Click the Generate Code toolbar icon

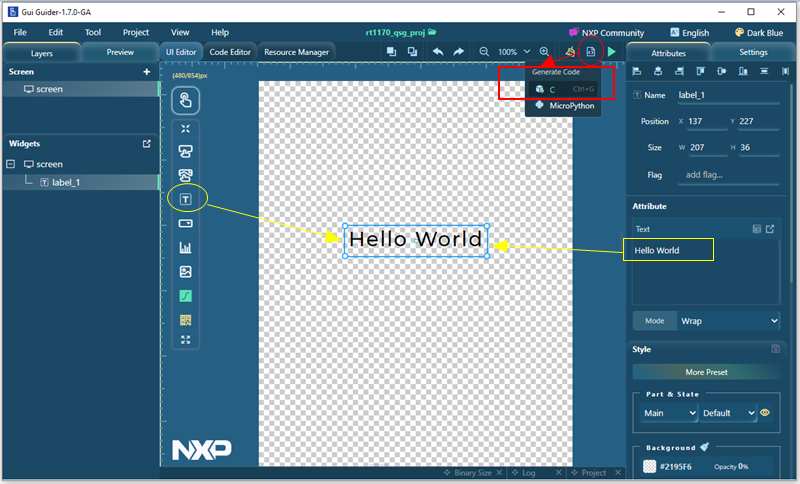(590, 52)
